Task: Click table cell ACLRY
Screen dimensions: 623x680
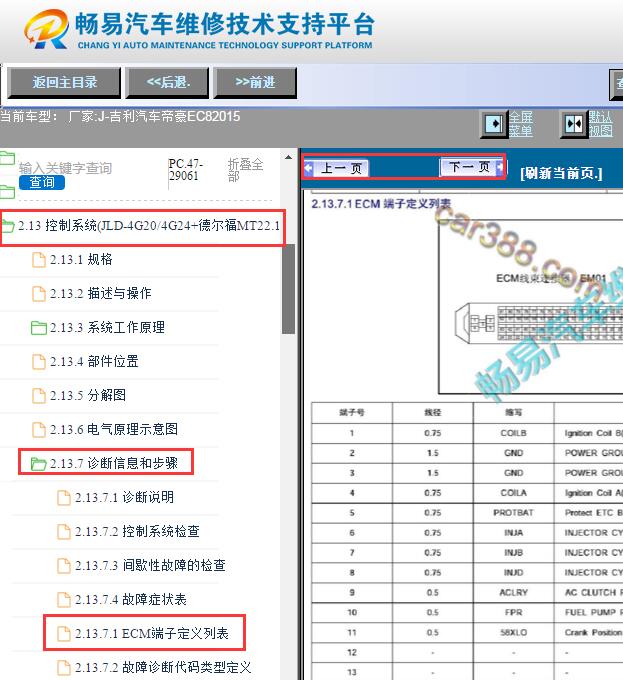Action: coord(513,593)
